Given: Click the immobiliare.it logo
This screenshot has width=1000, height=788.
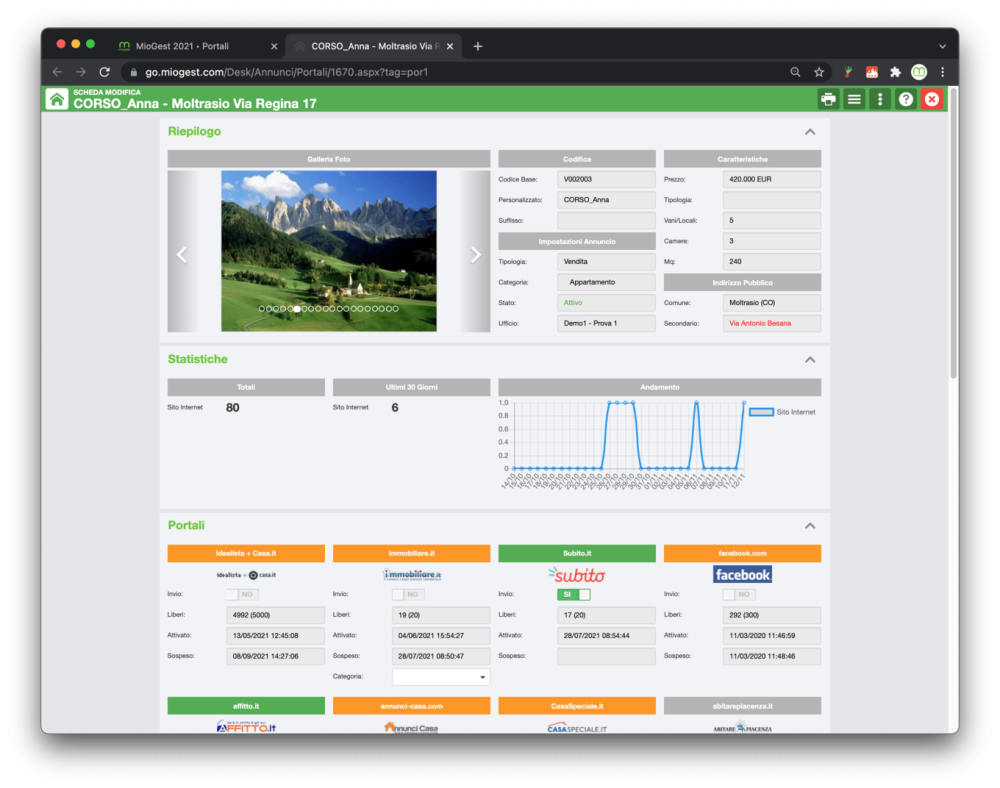Looking at the screenshot, I should click(411, 574).
